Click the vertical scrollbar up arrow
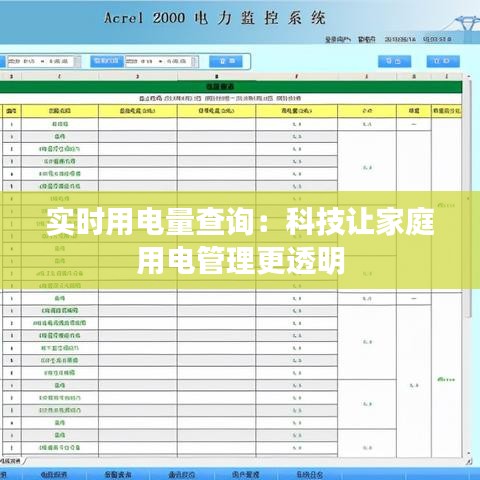The width and height of the screenshot is (480, 480). tap(468, 77)
